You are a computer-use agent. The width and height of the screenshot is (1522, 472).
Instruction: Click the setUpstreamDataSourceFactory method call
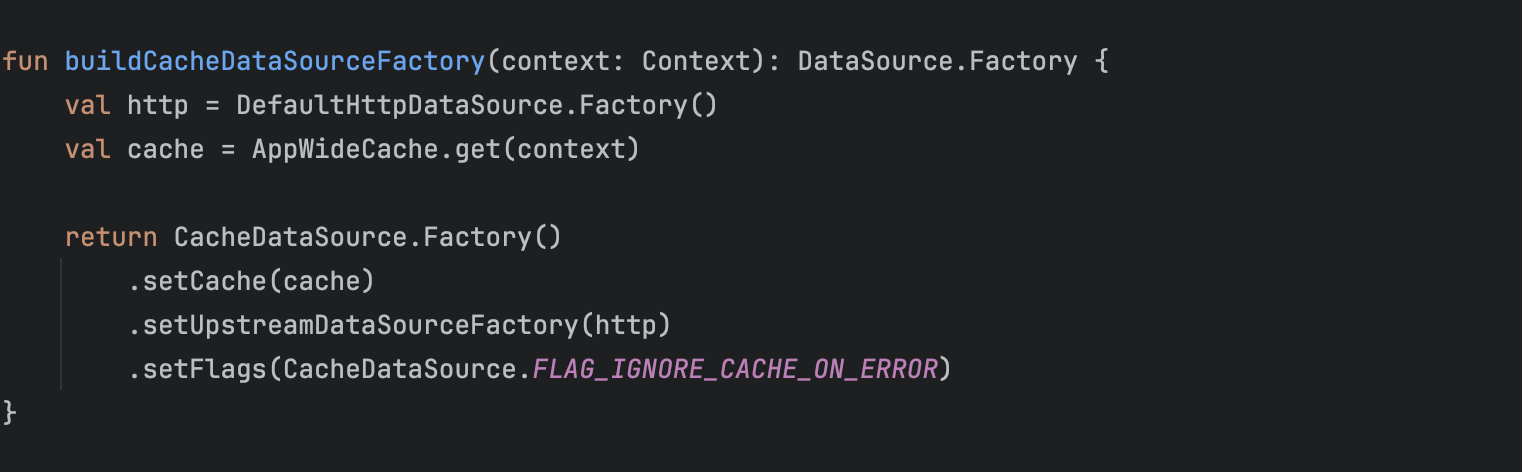(x=361, y=325)
